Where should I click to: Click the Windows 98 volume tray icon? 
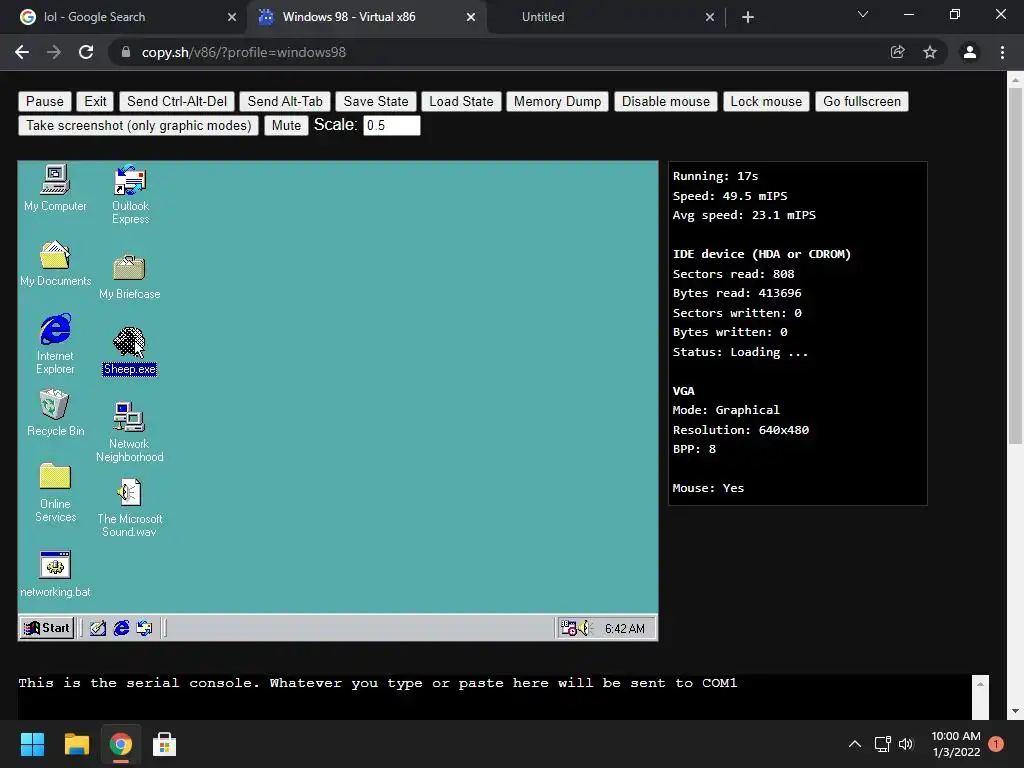[584, 628]
